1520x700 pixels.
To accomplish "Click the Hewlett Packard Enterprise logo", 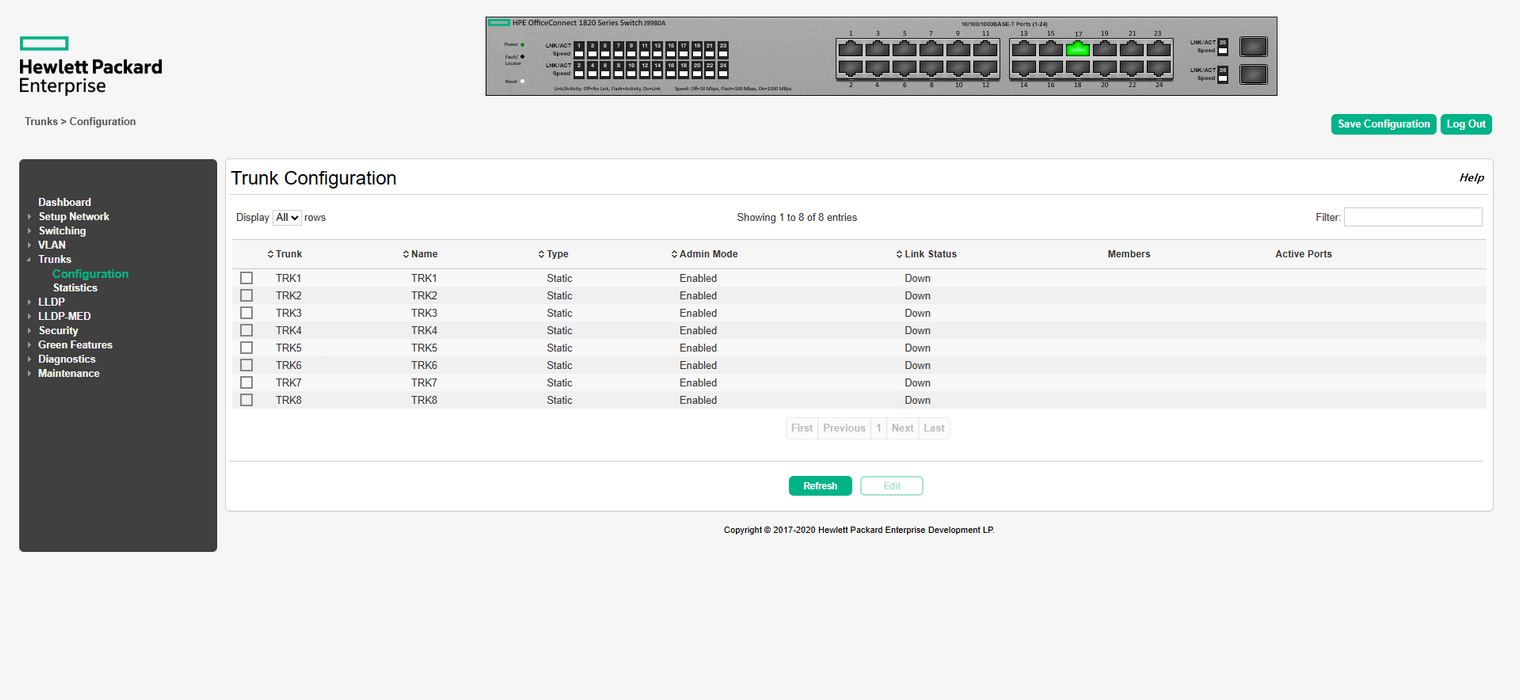I will pyautogui.click(x=90, y=65).
